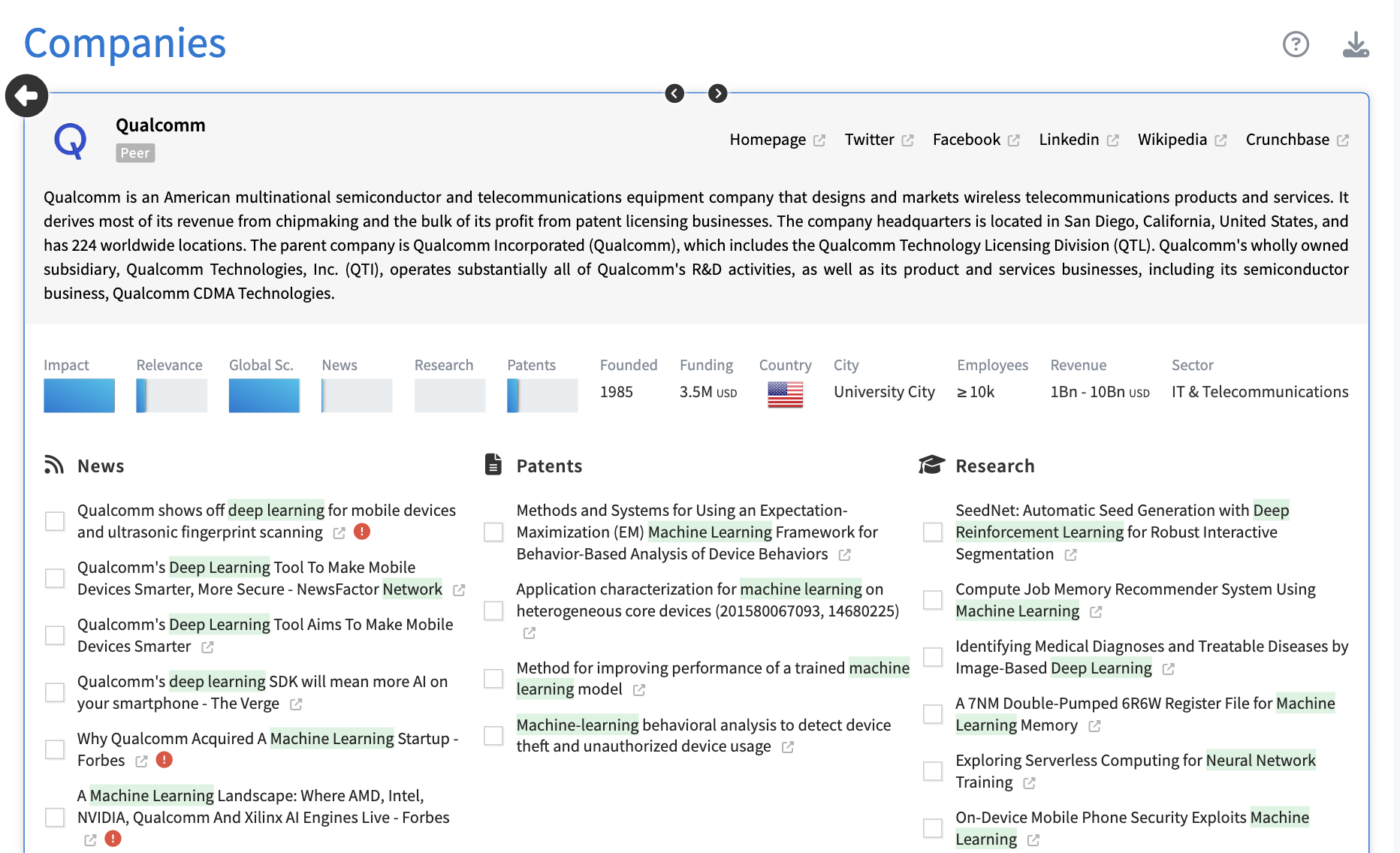Click the Peer badge
1400x853 pixels.
pyautogui.click(x=135, y=153)
